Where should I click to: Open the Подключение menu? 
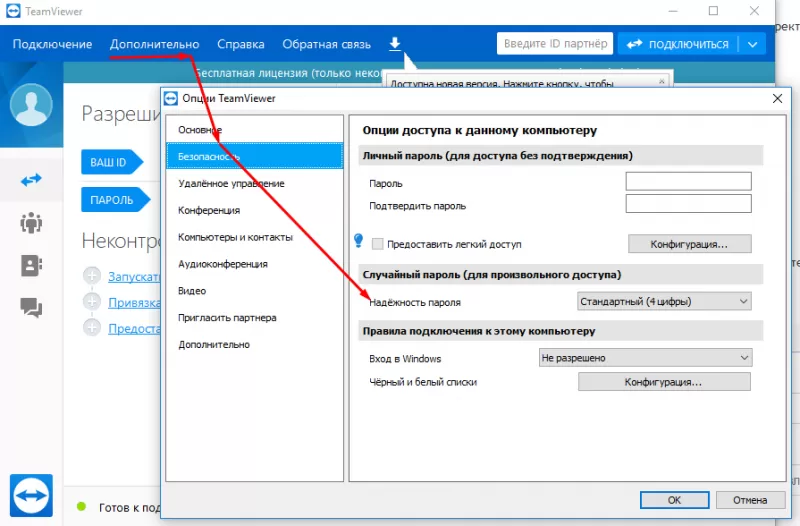point(53,44)
